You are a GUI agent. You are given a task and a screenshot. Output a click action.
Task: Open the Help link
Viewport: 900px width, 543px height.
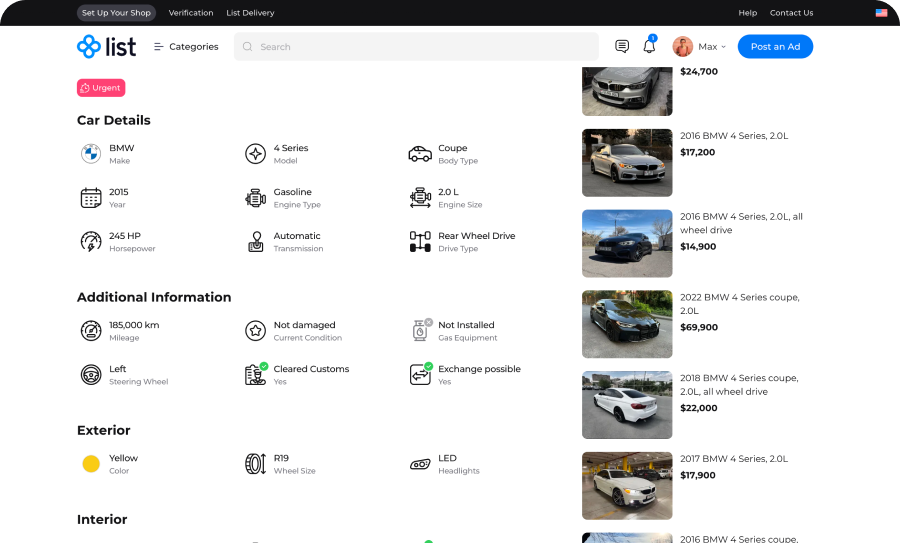coord(747,13)
